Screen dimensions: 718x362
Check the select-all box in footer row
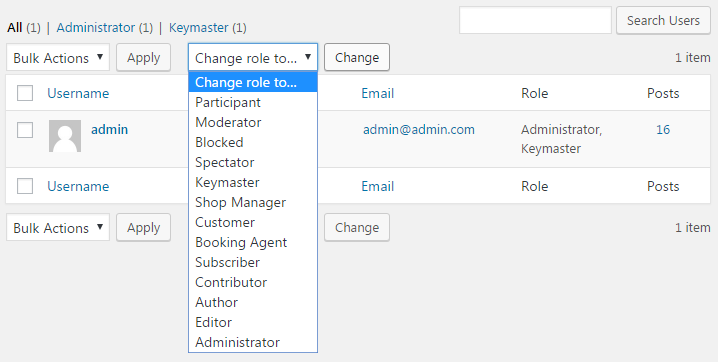[25, 186]
